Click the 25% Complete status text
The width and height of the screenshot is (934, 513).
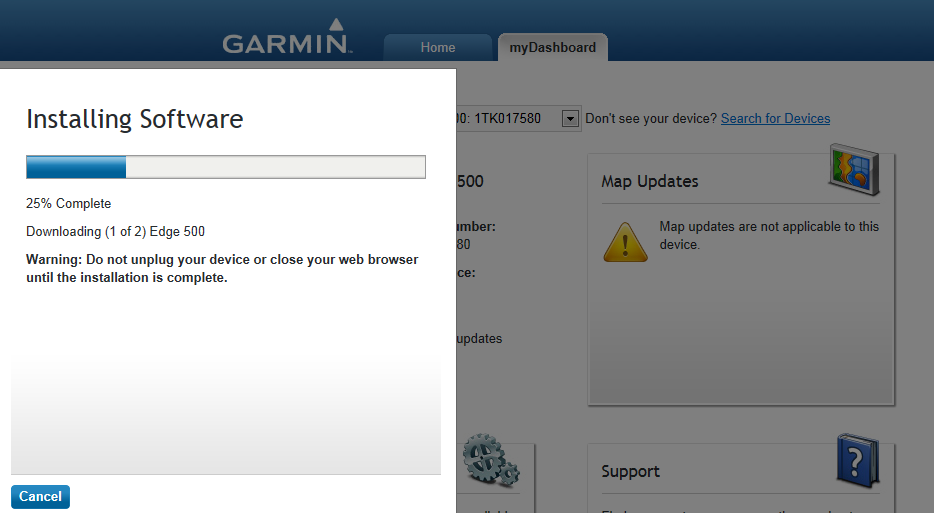[69, 204]
